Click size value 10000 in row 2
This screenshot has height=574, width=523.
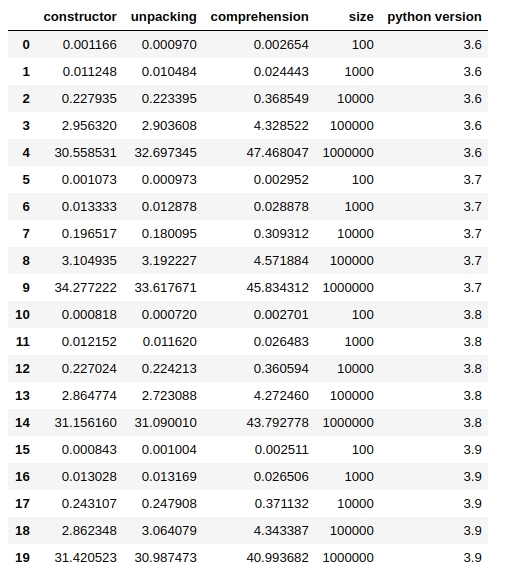(x=355, y=99)
